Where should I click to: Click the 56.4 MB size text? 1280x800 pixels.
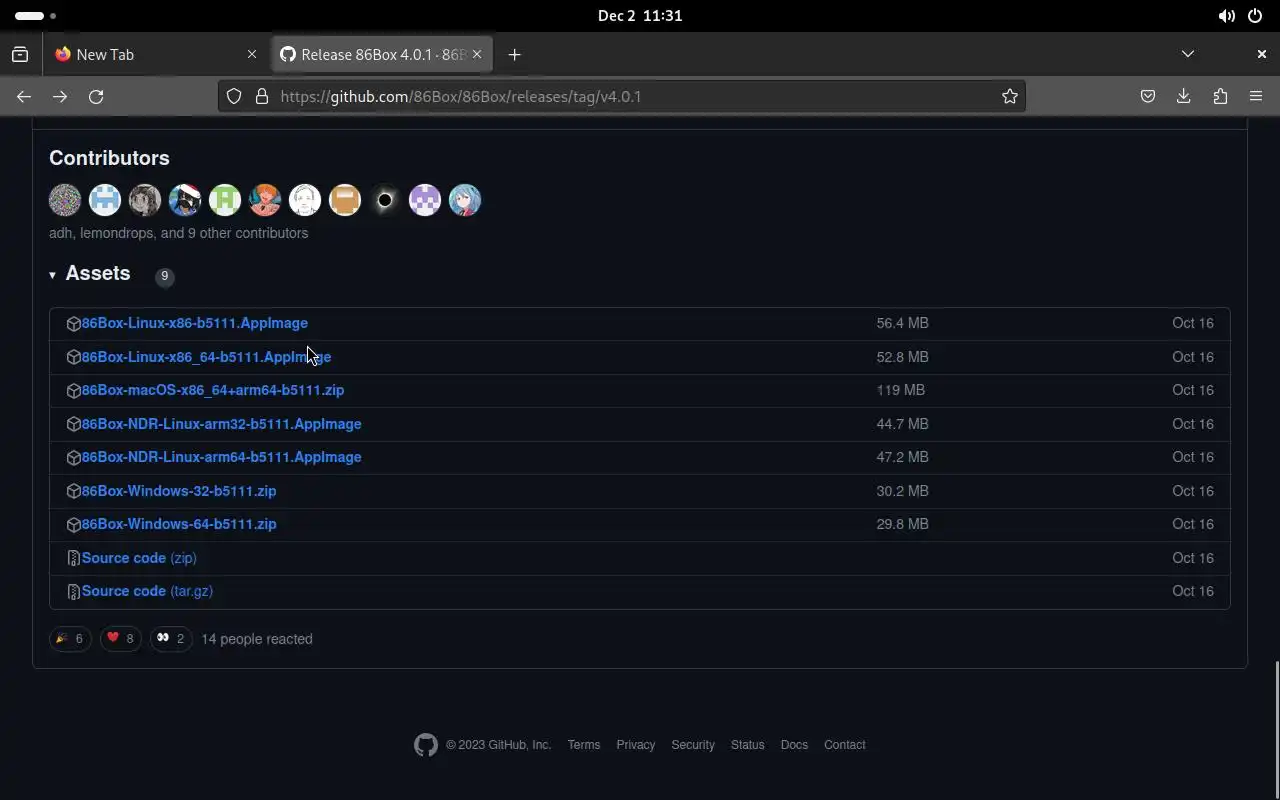coord(903,323)
